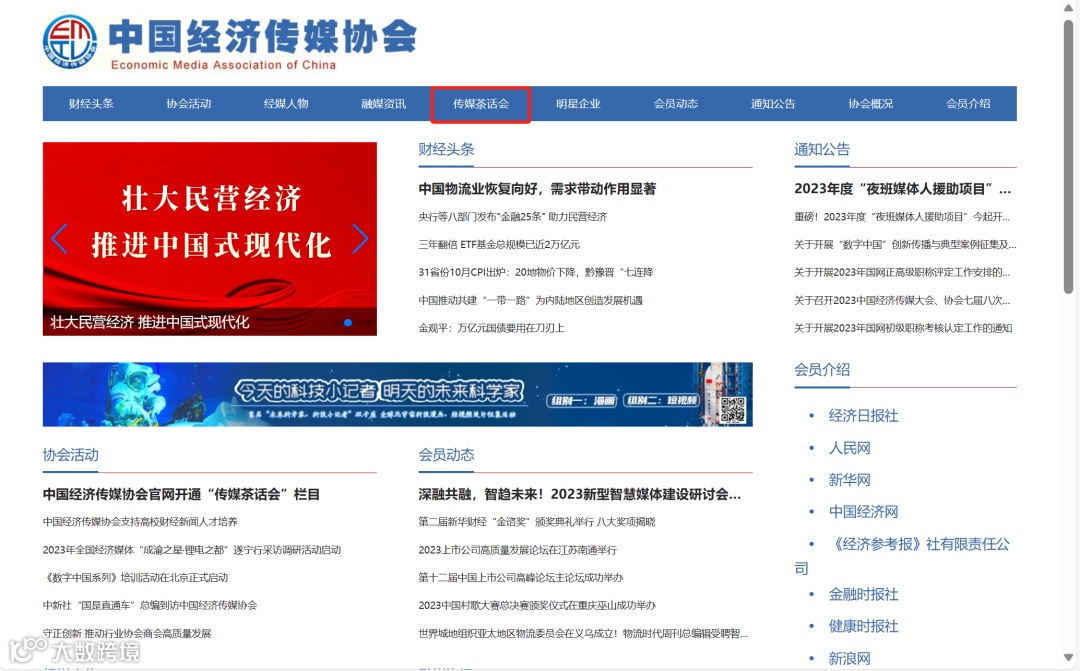Open the 明星企业 nav menu item
The width and height of the screenshot is (1080, 671).
coord(579,104)
